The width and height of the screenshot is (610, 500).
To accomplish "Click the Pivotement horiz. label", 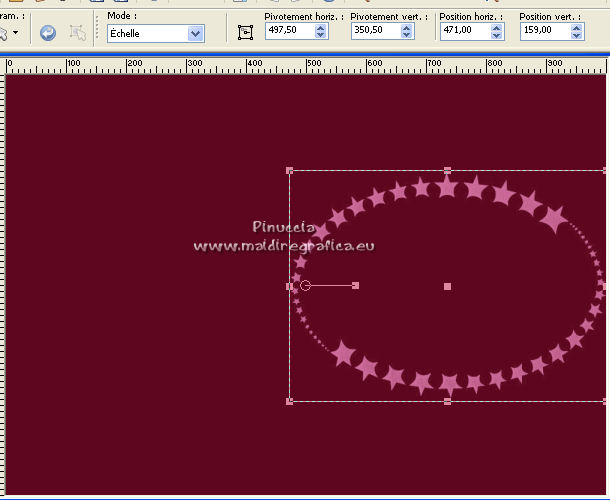I will click(x=304, y=17).
